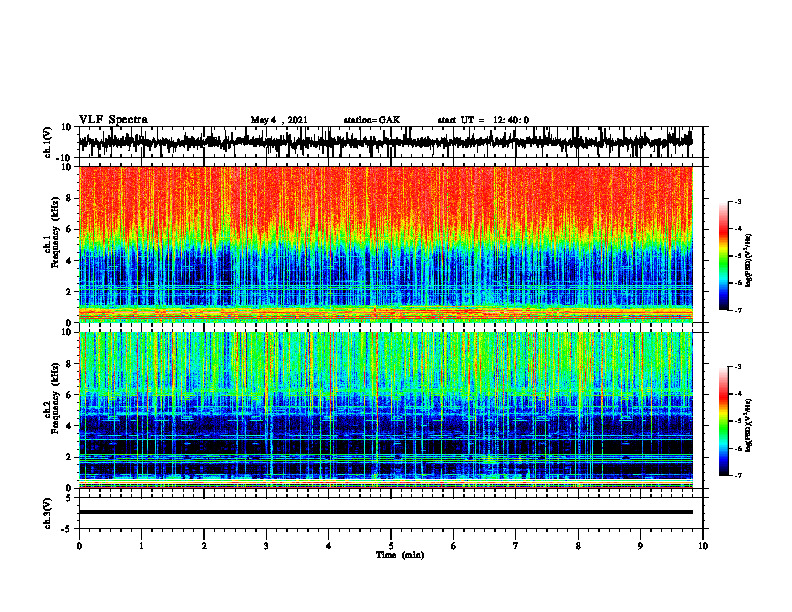The width and height of the screenshot is (792, 612).
Task: Click time axis tick label "2"
Action: [x=204, y=546]
